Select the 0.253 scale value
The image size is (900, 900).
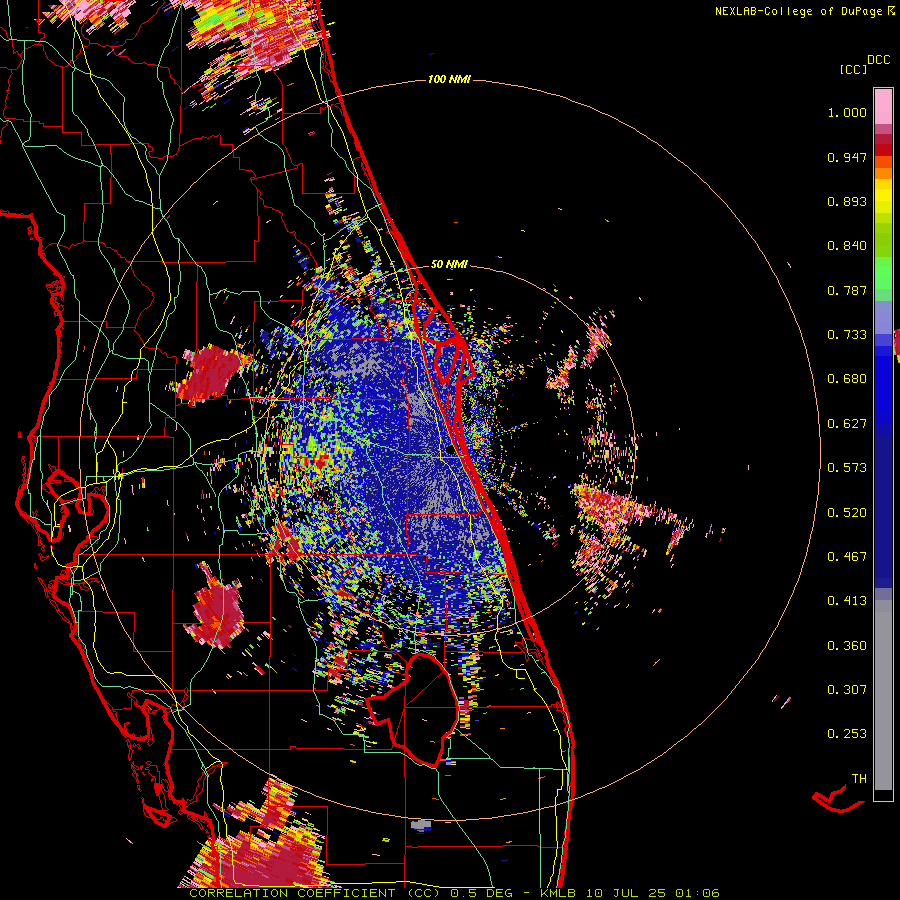coord(847,734)
